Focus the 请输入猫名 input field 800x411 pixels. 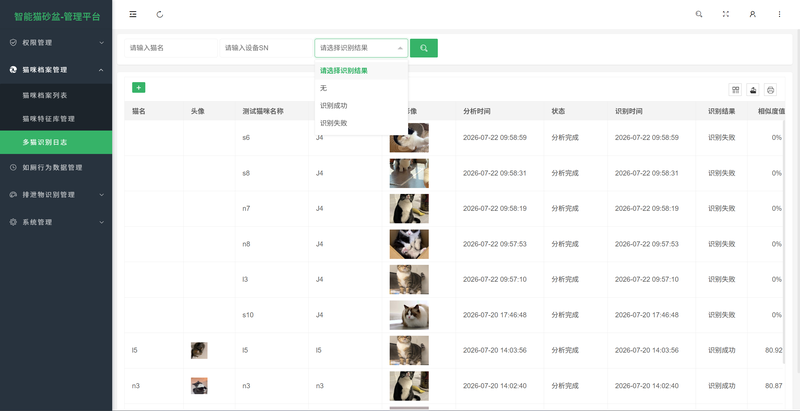171,48
